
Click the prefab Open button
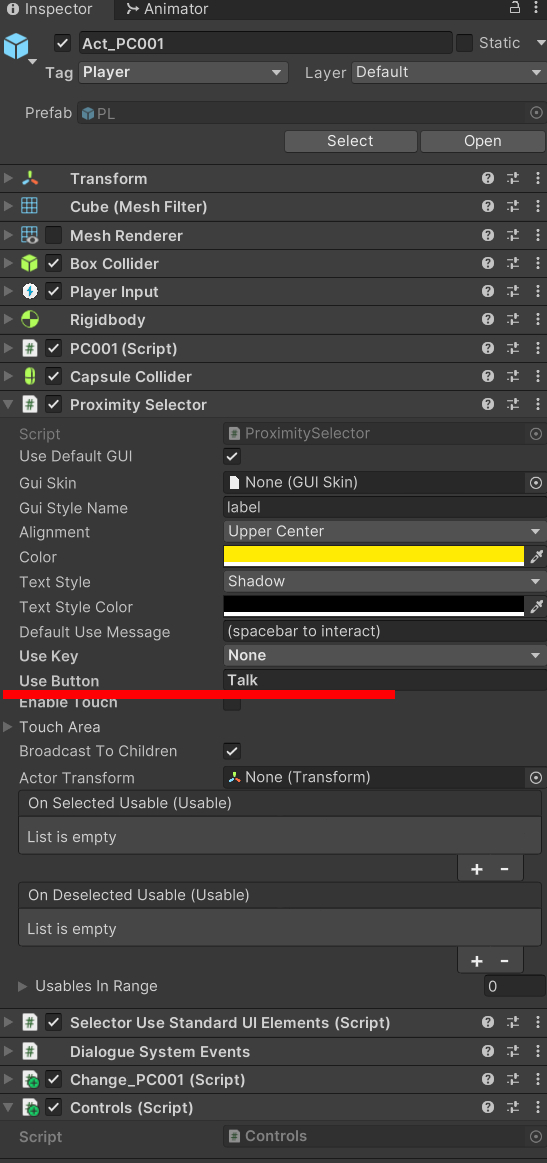[482, 141]
